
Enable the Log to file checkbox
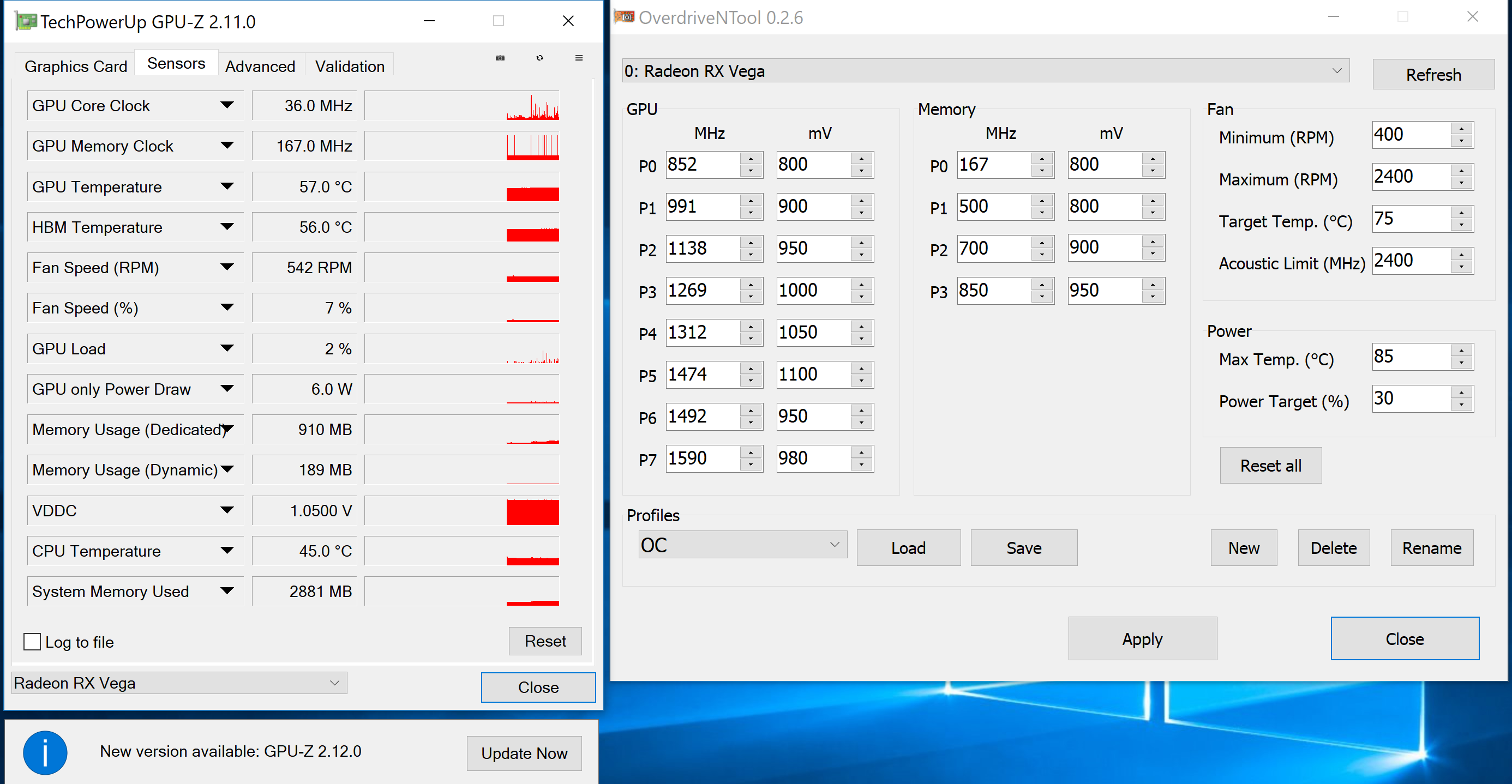tap(32, 641)
